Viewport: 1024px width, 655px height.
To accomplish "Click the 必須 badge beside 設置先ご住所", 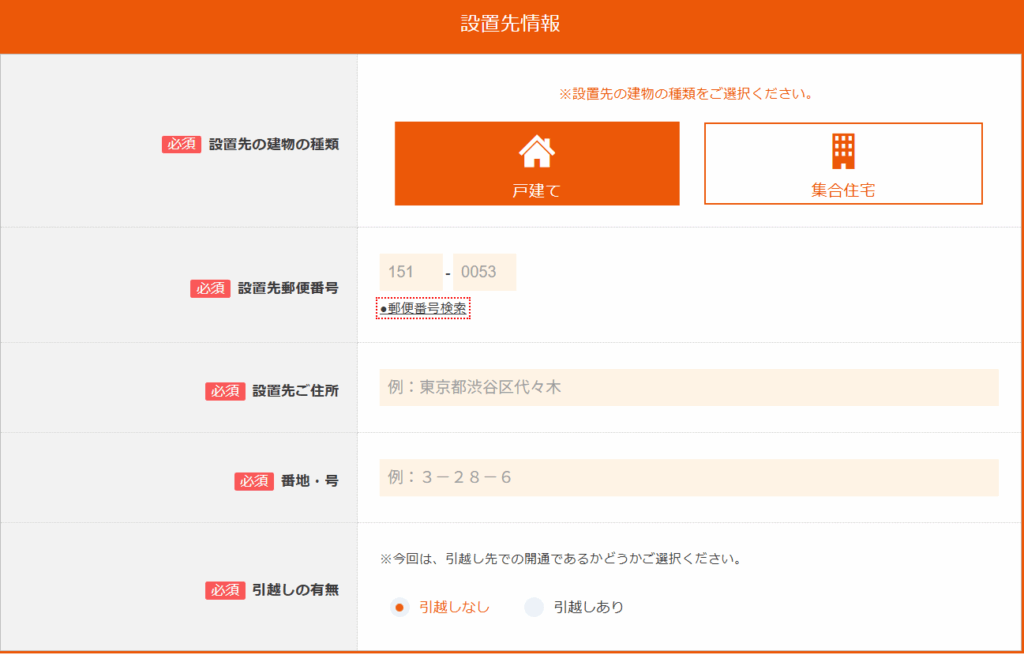I will (225, 391).
